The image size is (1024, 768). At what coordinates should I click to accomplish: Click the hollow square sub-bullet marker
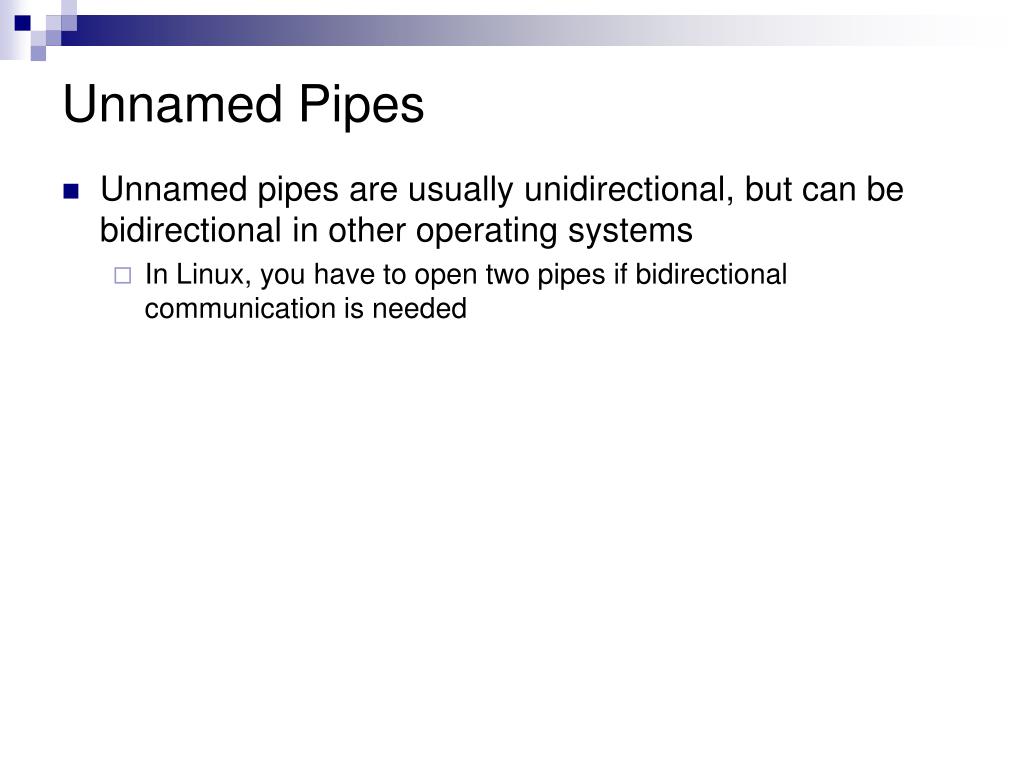[122, 276]
